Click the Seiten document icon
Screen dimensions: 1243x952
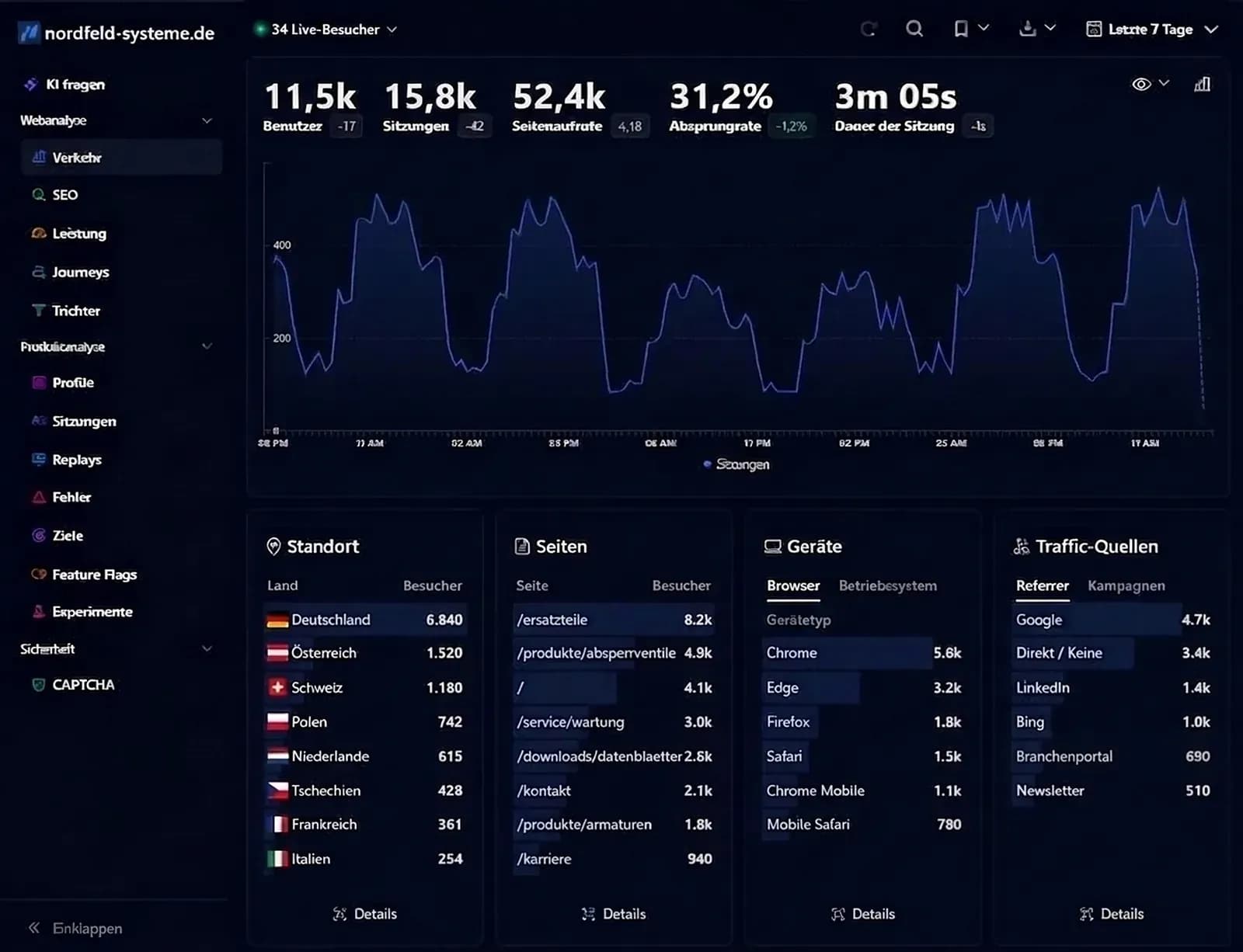[x=522, y=547]
